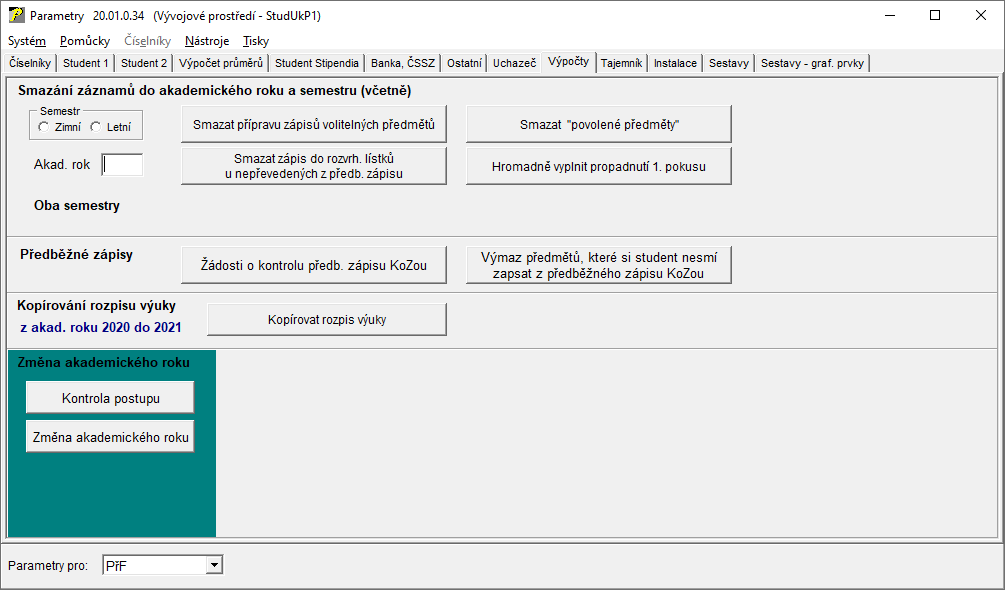
Task: Select the Letní semester radio button
Action: coord(96,127)
